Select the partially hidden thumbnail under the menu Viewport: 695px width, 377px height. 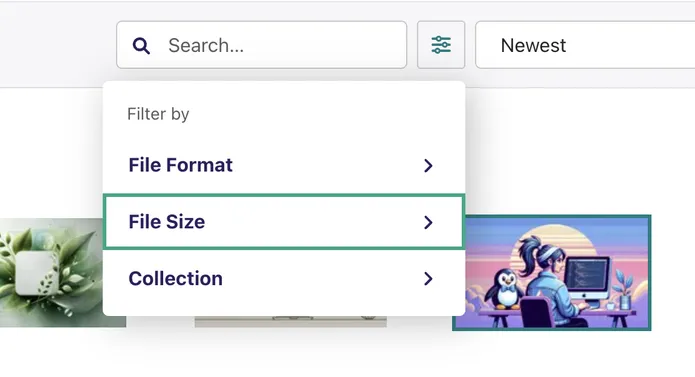point(290,322)
